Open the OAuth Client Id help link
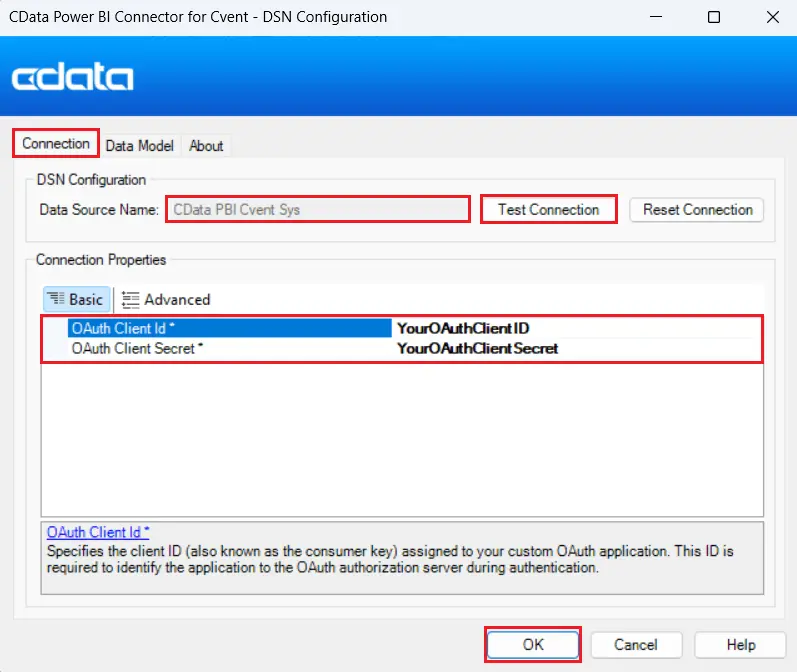The image size is (797, 672). click(98, 532)
